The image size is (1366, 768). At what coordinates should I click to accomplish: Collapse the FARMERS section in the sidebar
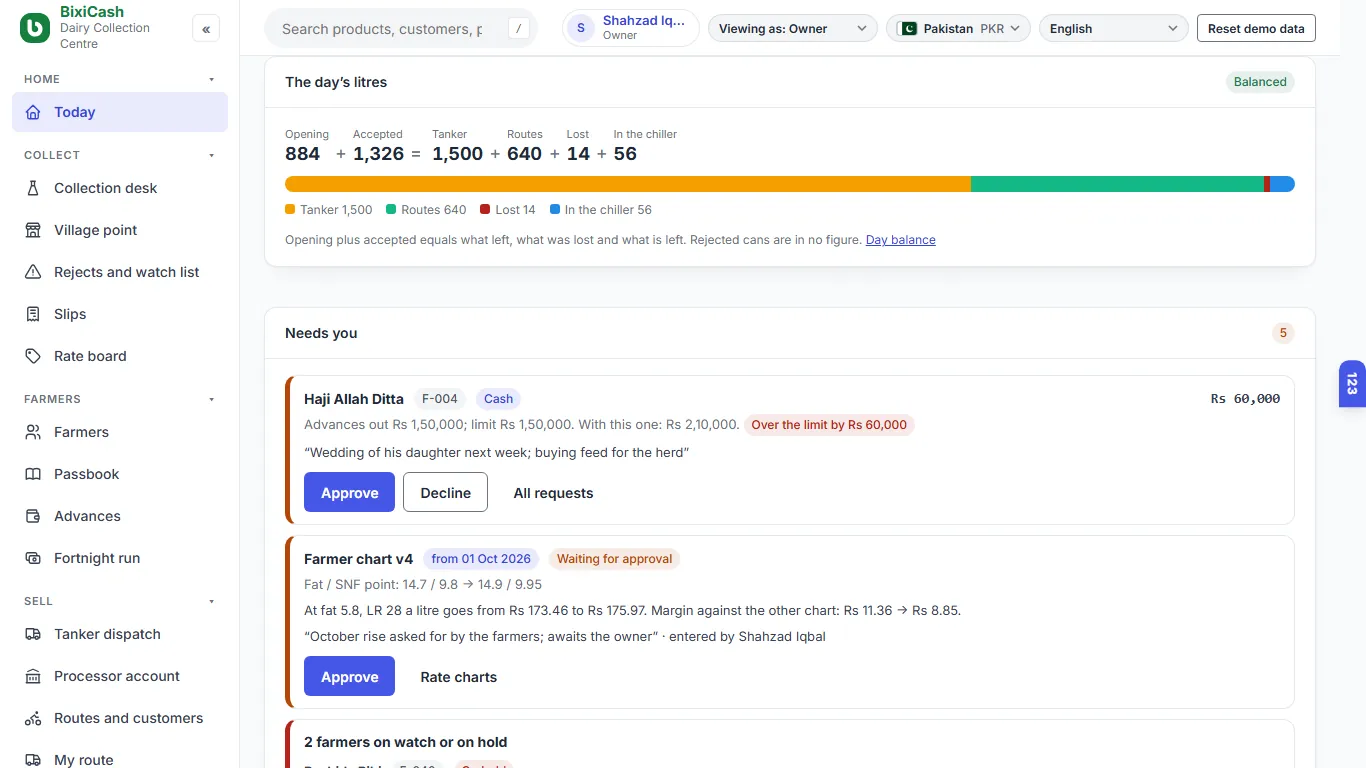point(211,399)
